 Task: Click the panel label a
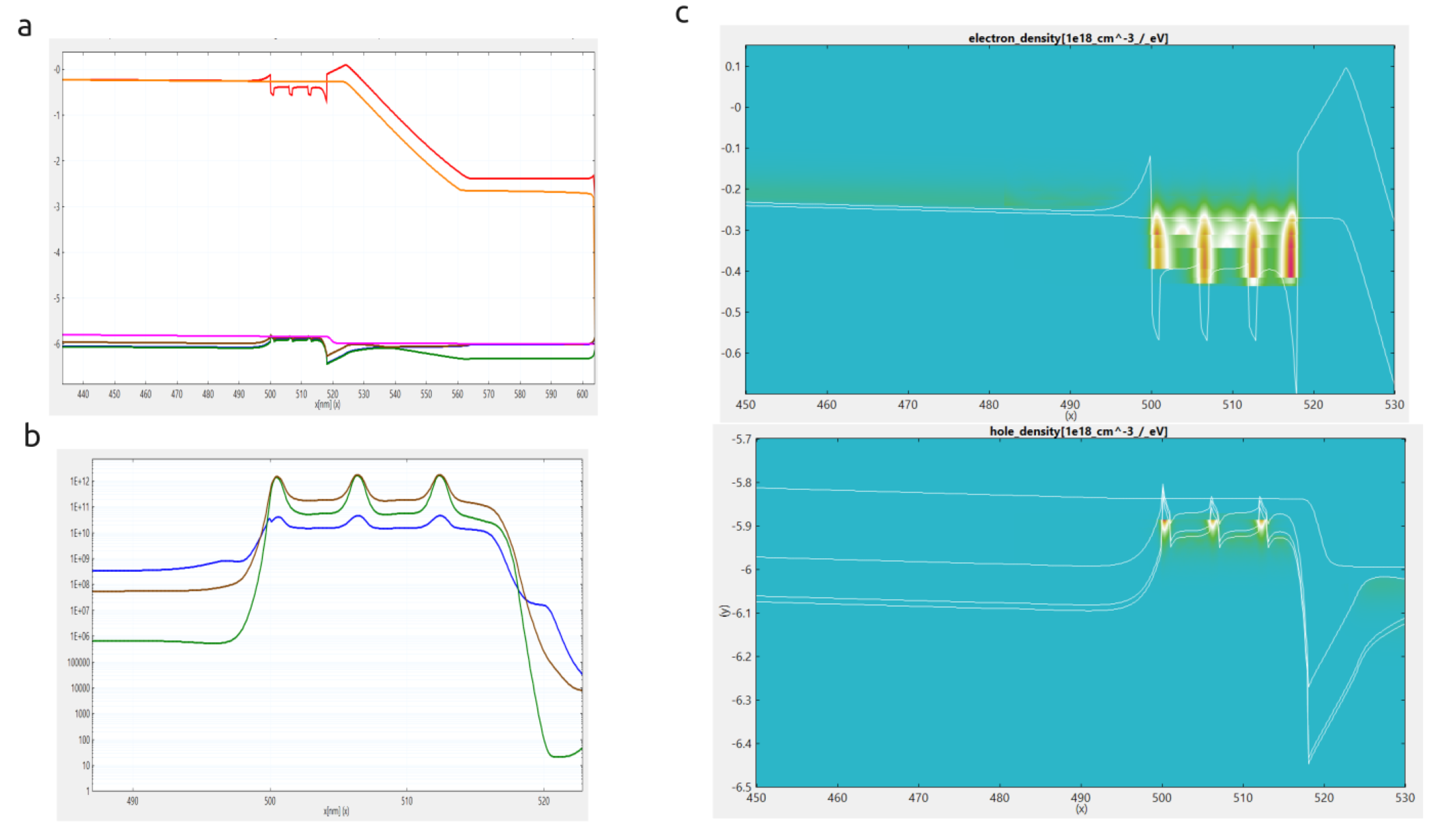(x=24, y=27)
